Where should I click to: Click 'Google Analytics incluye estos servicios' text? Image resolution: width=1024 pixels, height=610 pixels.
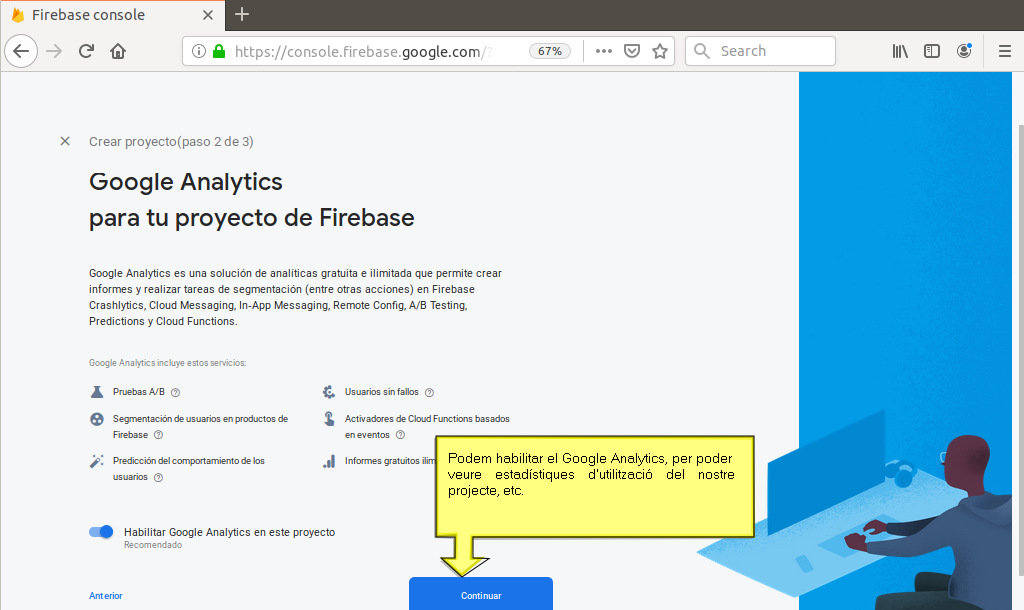pyautogui.click(x=167, y=363)
